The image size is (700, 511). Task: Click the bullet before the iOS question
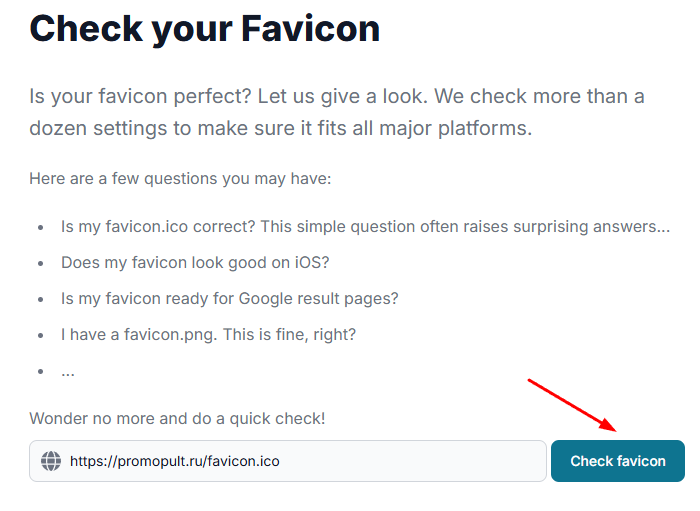tap(41, 263)
